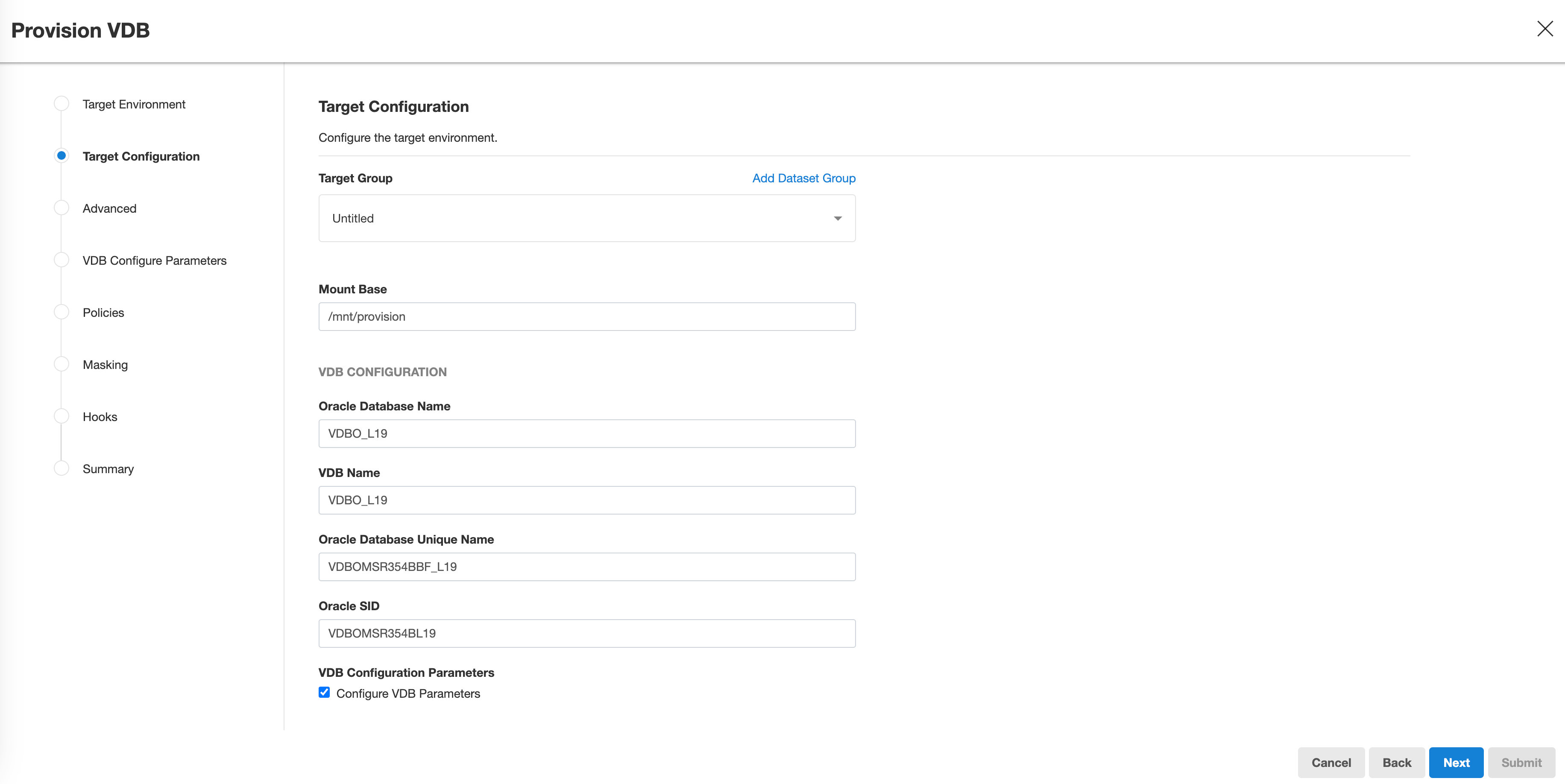
Task: Click the VDB Name text field
Action: pyautogui.click(x=586, y=500)
